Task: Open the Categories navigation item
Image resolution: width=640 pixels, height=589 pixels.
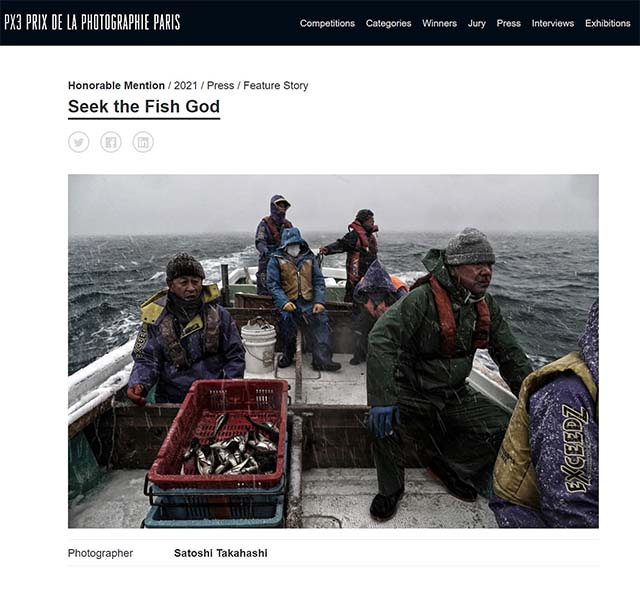Action: [x=389, y=23]
